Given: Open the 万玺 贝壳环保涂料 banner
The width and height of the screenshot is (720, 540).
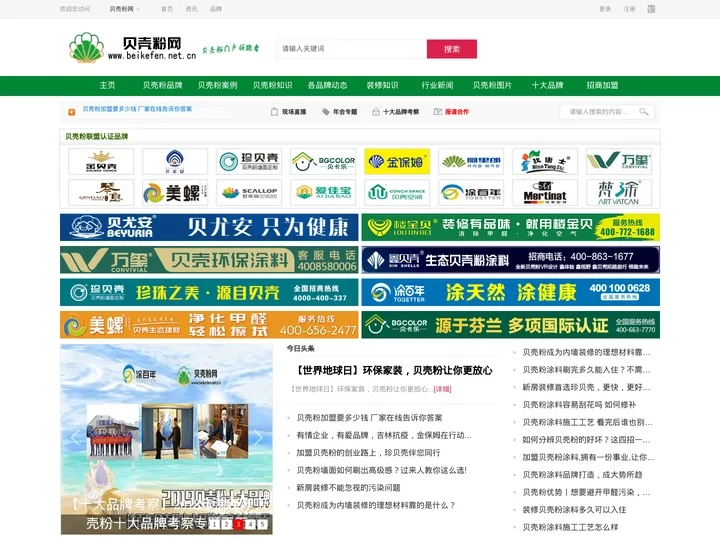Looking at the screenshot, I should [x=209, y=260].
